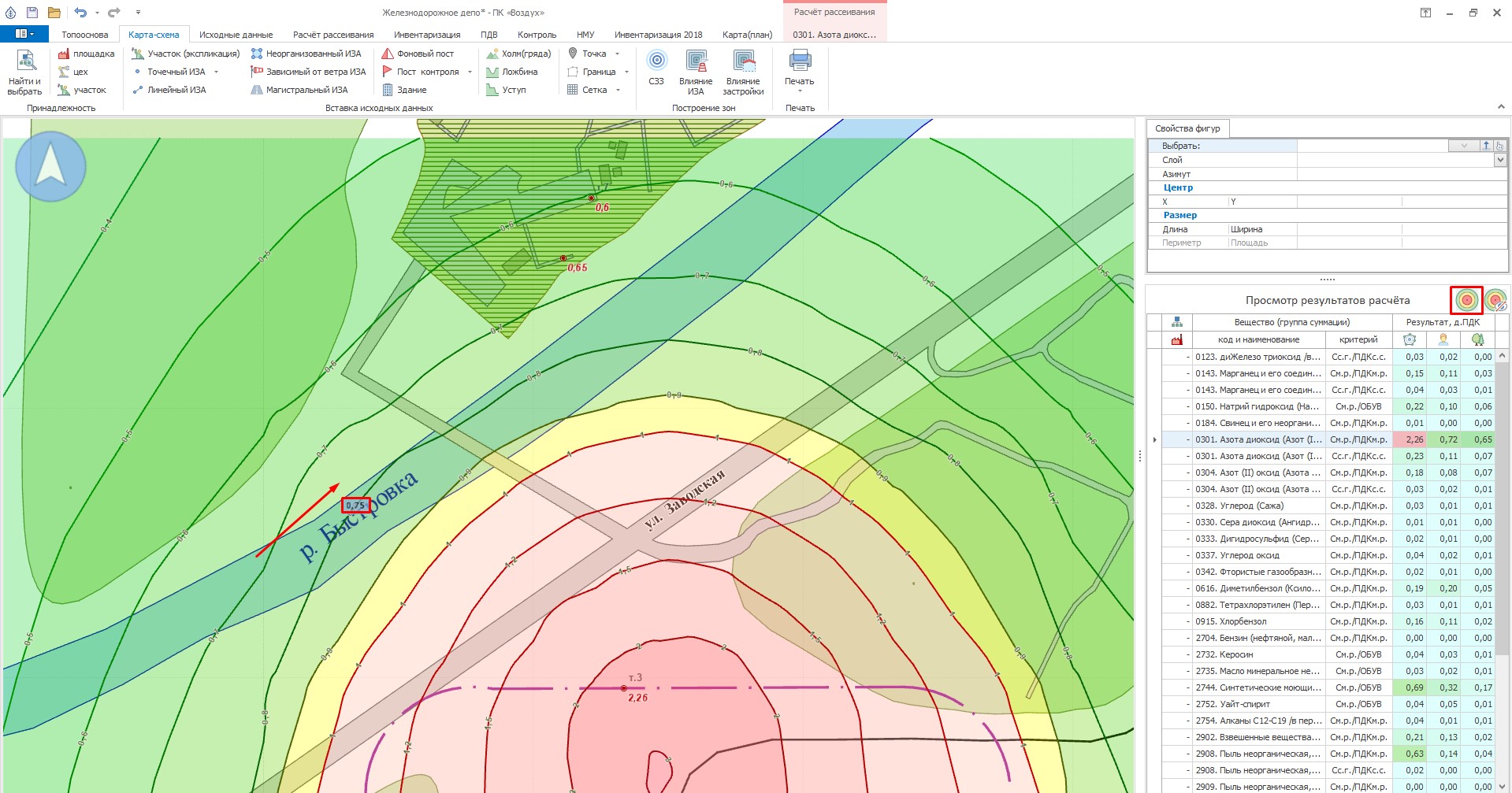Switch to the Исходные данные tab
This screenshot has width=1512, height=793.
point(236,35)
